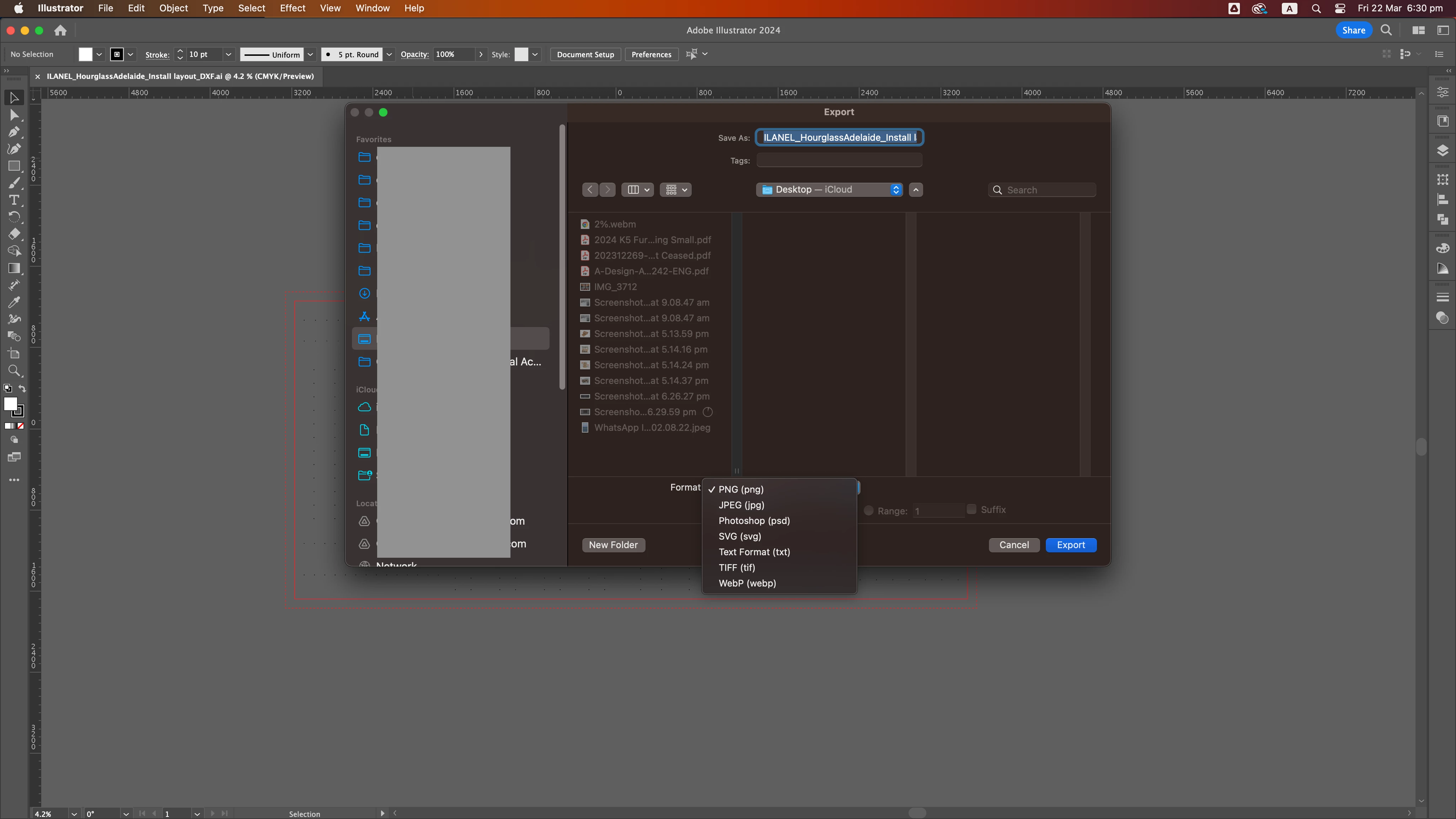Screen dimensions: 1456x819
Task: Swap fill and stroke colors
Action: click(x=22, y=388)
